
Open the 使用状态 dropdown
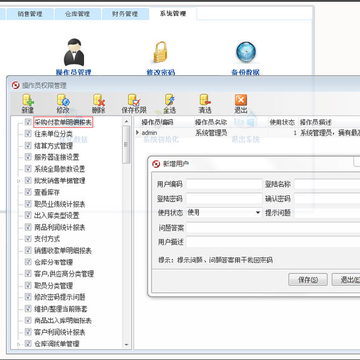pyautogui.click(x=258, y=213)
